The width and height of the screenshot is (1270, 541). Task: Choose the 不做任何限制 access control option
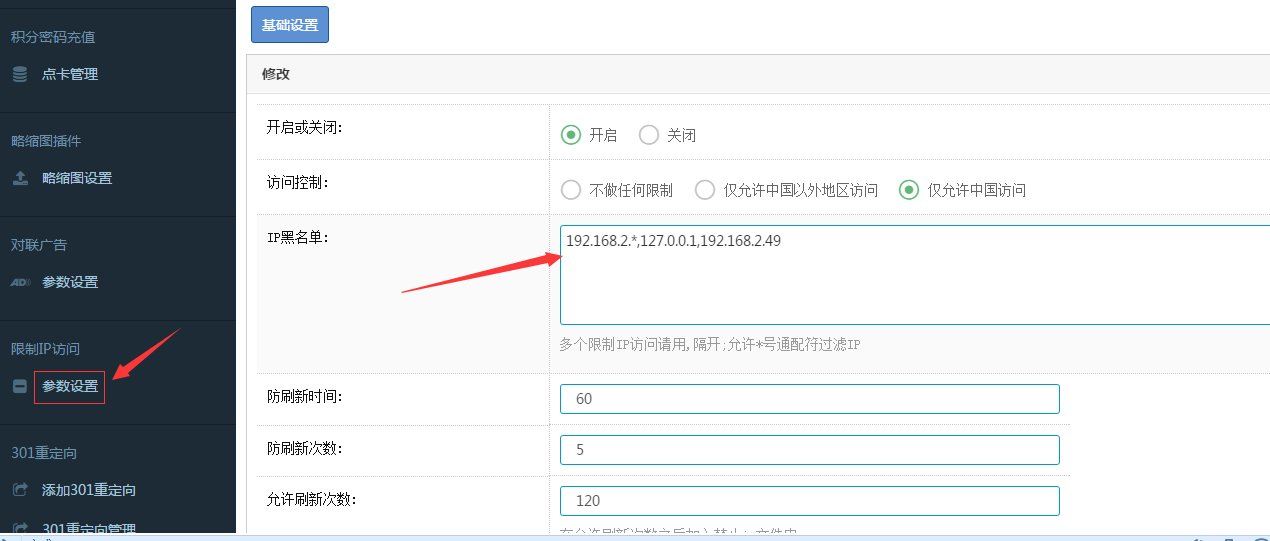pos(571,190)
